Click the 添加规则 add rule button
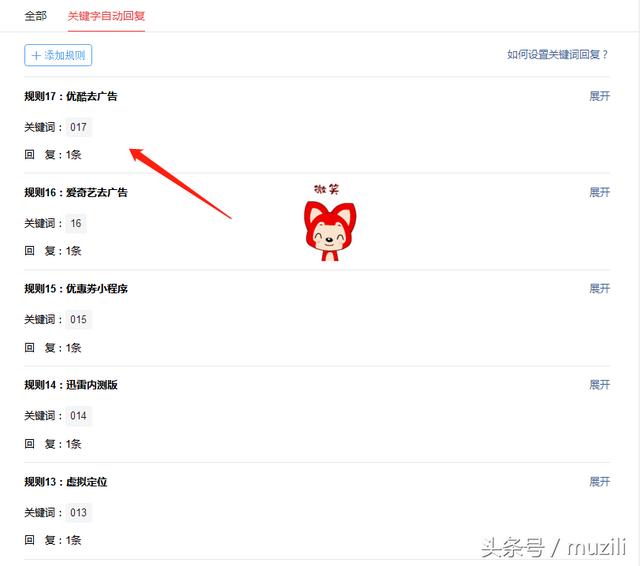640x566 pixels. (x=58, y=55)
